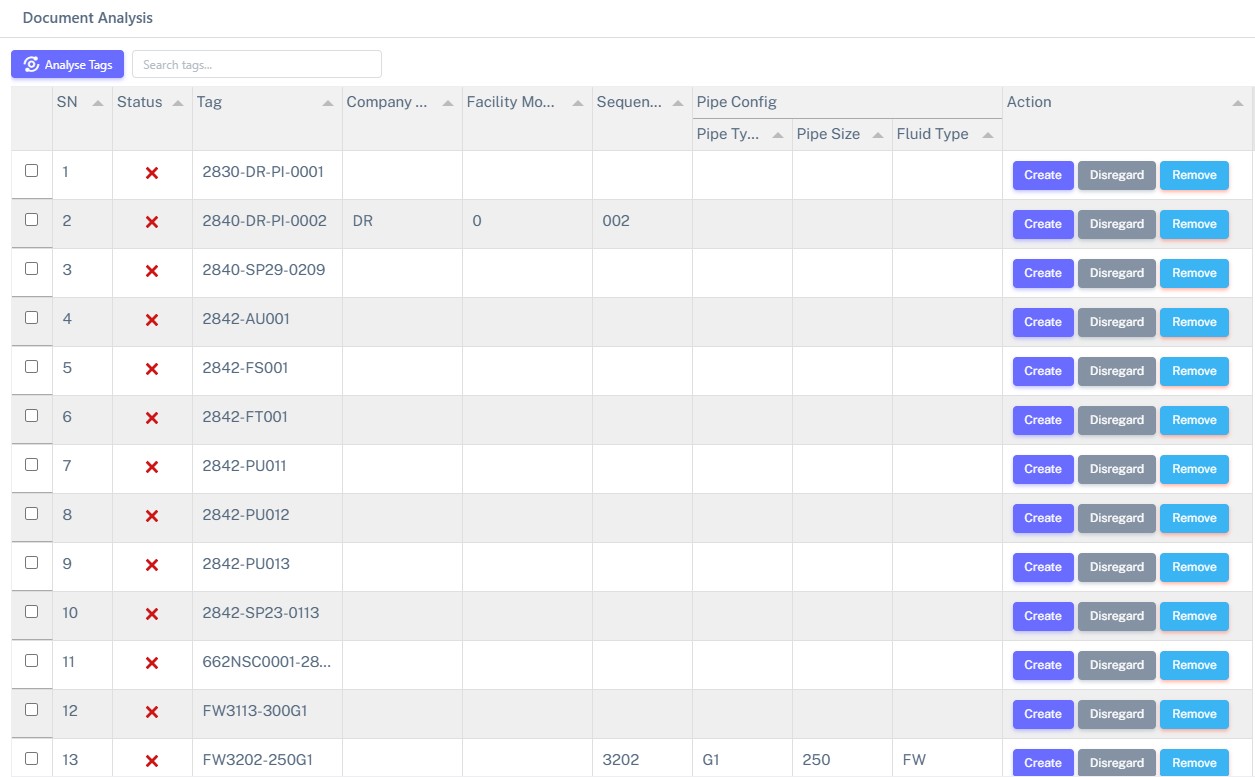Click the Tag column sort arrow
Screen dimensions: 1255x777
point(328,102)
